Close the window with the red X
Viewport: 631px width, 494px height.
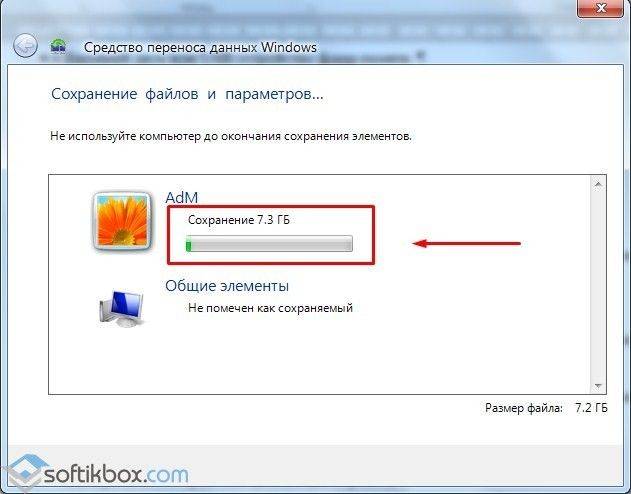tap(600, 8)
